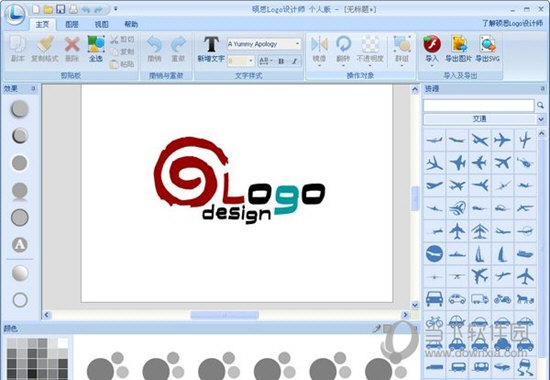Open the round application menu button
This screenshot has width=550, height=380.
coord(15,14)
